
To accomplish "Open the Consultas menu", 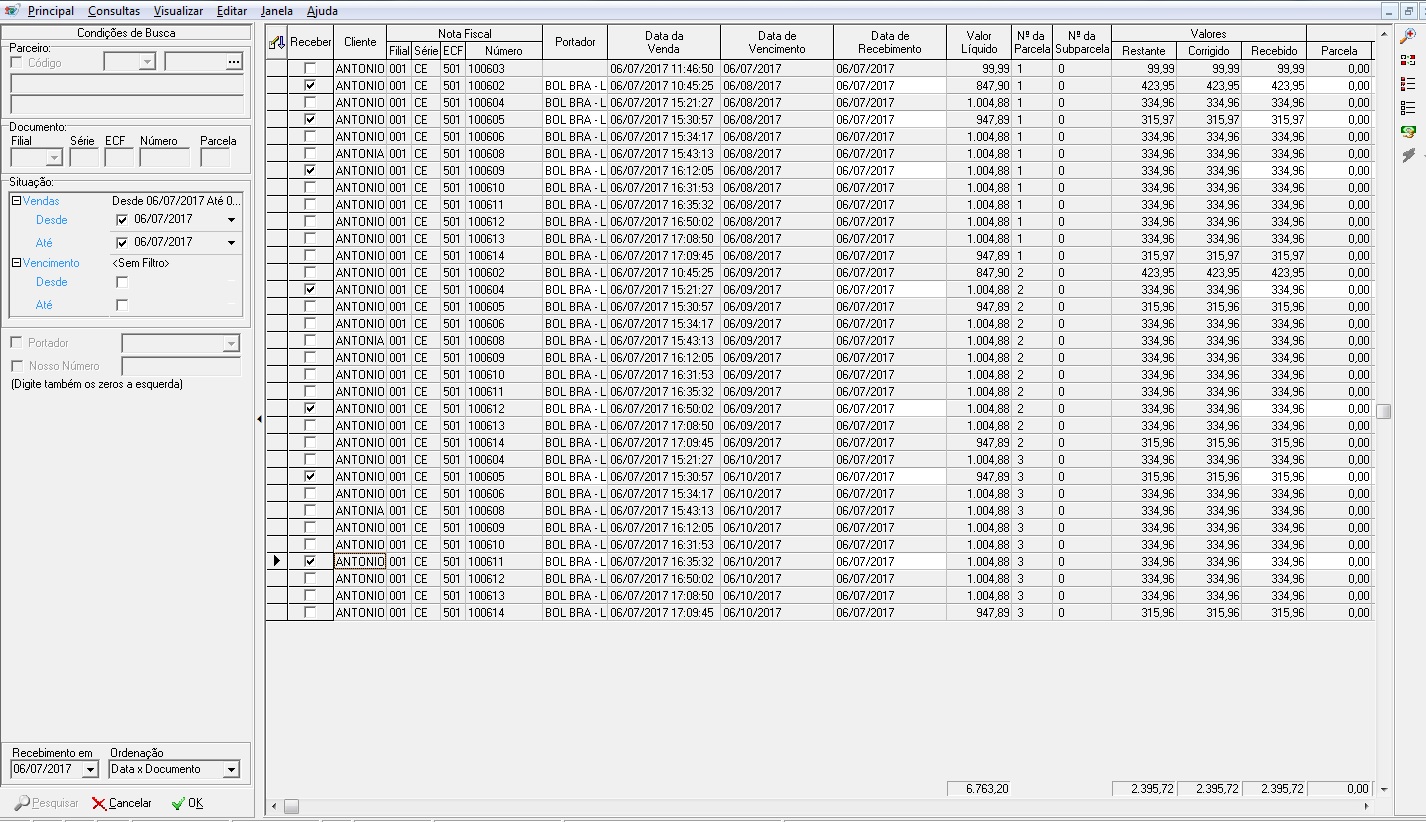I will tap(114, 11).
